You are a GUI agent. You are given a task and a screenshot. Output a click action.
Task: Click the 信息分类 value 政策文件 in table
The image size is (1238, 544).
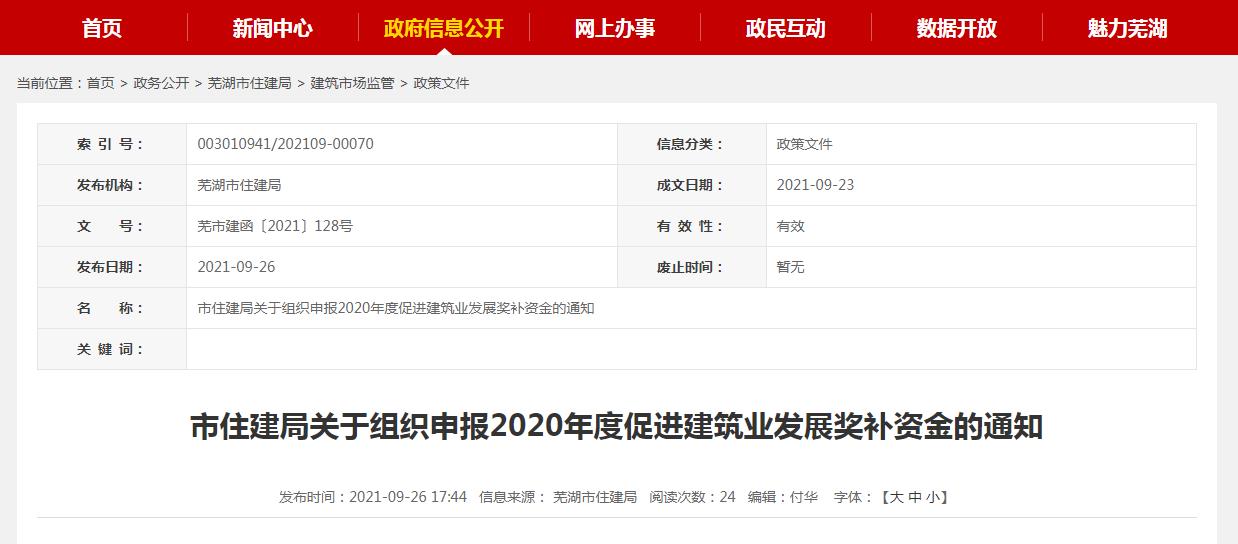click(x=804, y=144)
